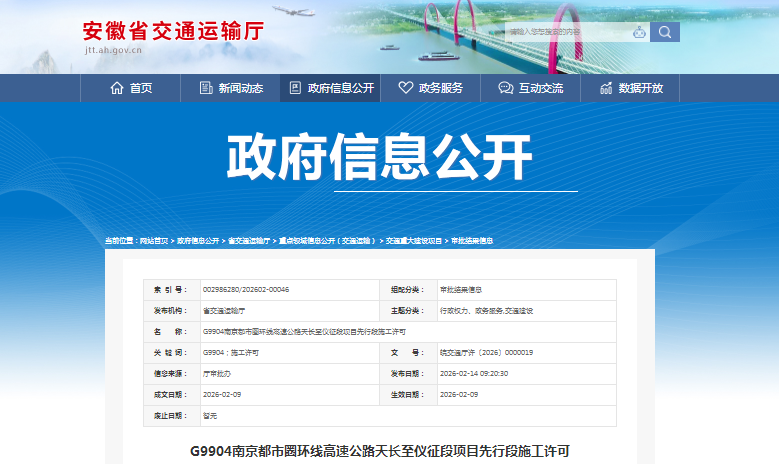The height and width of the screenshot is (464, 779).
Task: Select the 互动交流 navigation item
Action: click(x=540, y=88)
